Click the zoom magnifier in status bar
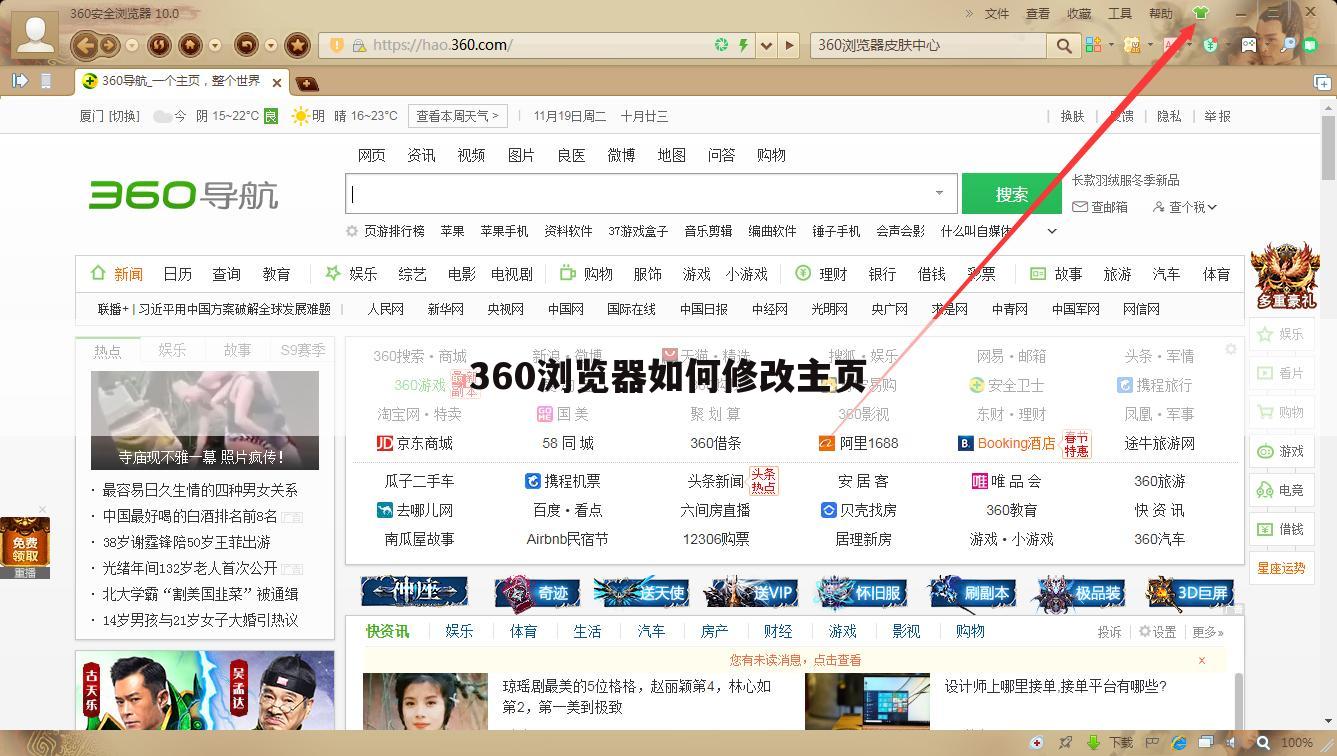 [1264, 743]
